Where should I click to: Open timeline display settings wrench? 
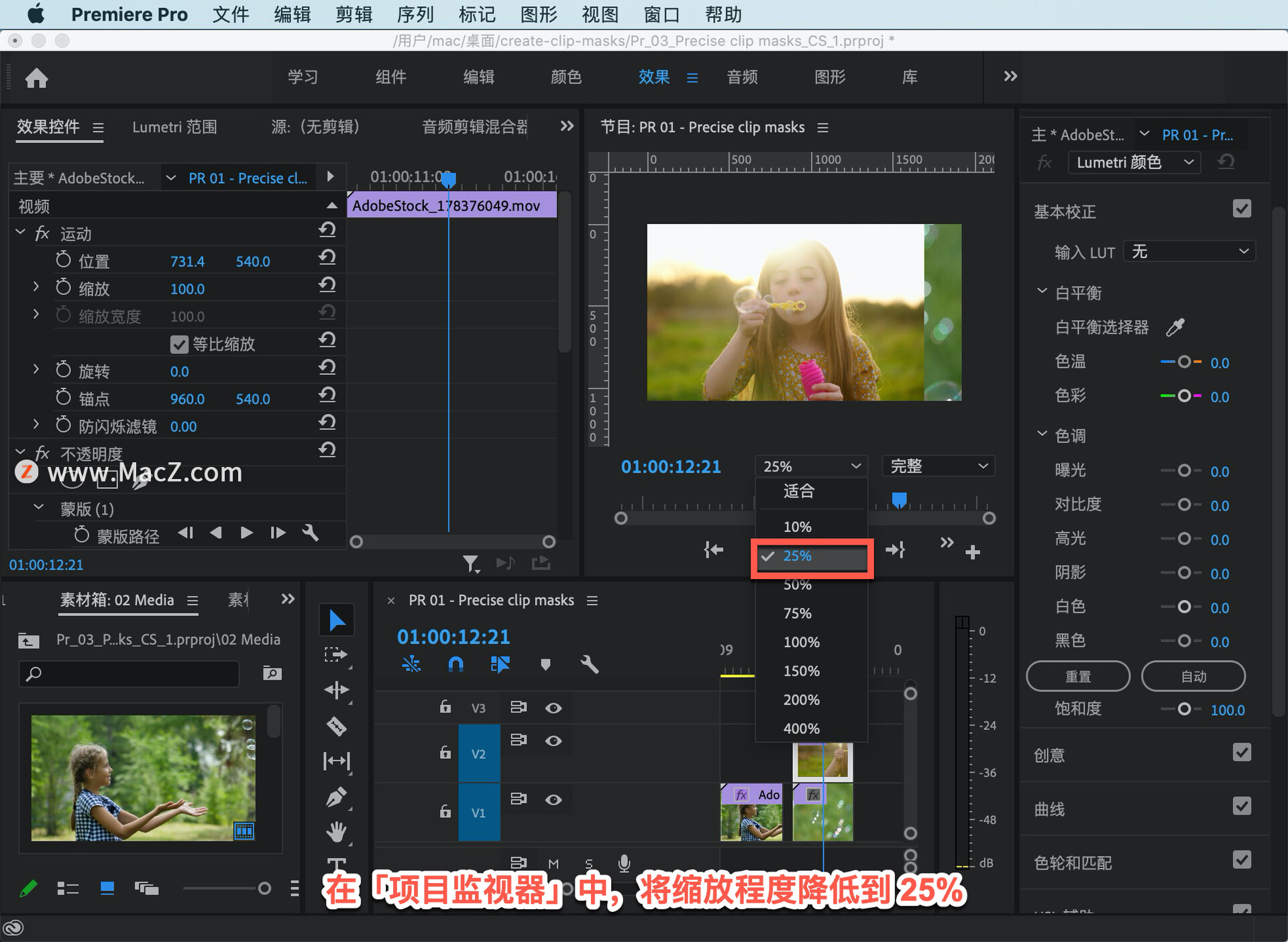click(589, 664)
